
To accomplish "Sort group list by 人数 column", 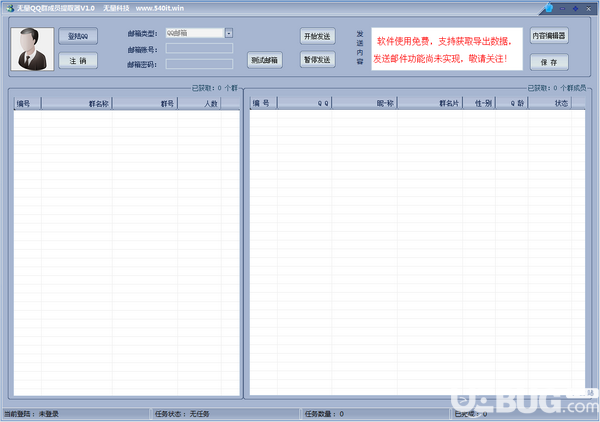I will (199, 103).
